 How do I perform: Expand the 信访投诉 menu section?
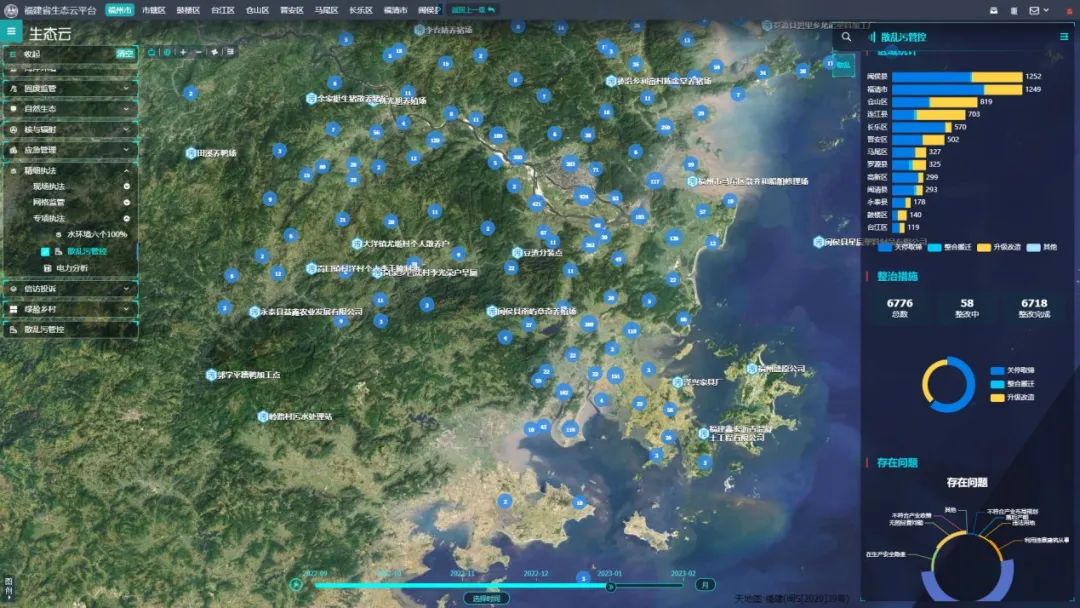[x=70, y=289]
